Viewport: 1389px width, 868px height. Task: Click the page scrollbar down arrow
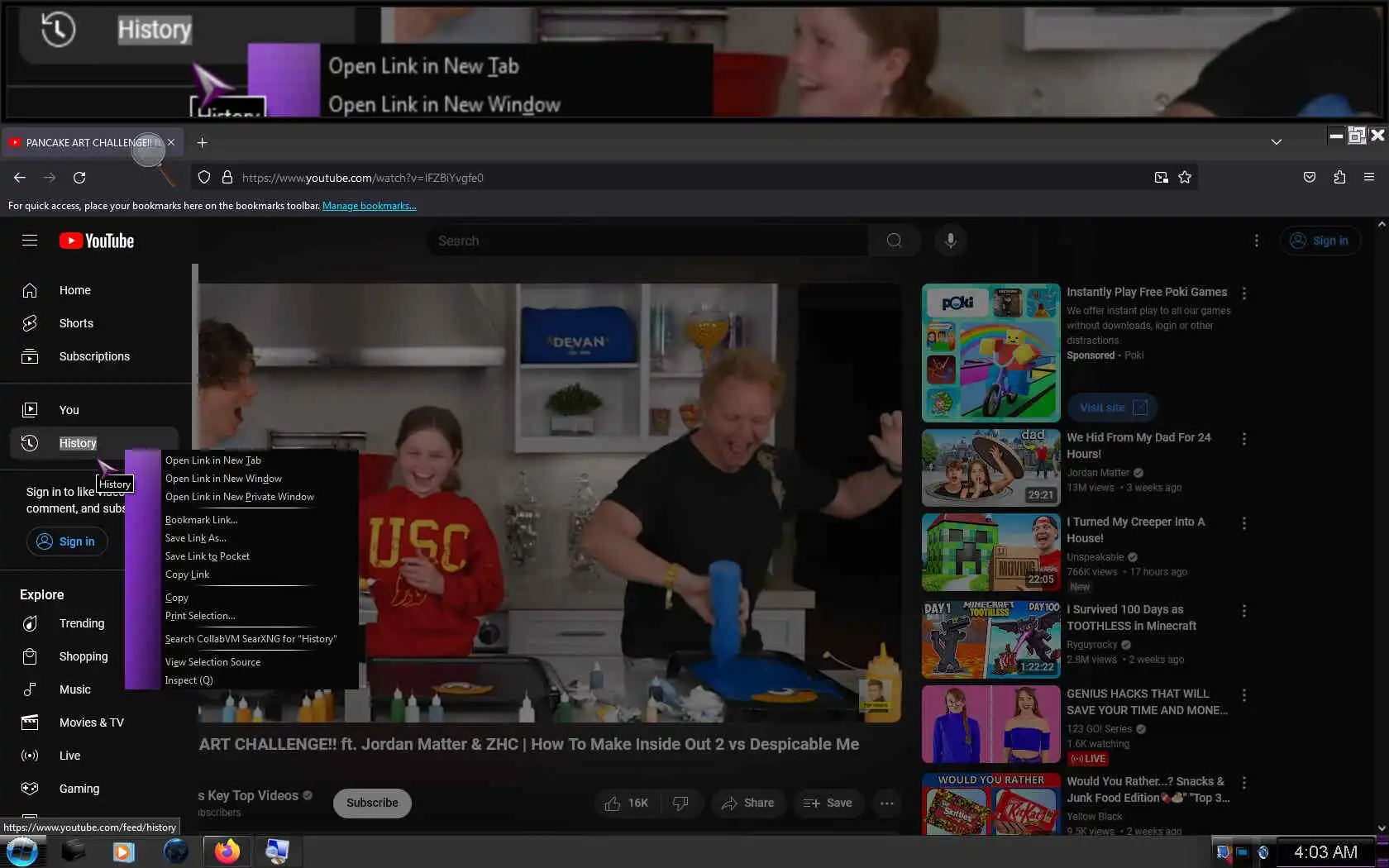tap(1382, 827)
